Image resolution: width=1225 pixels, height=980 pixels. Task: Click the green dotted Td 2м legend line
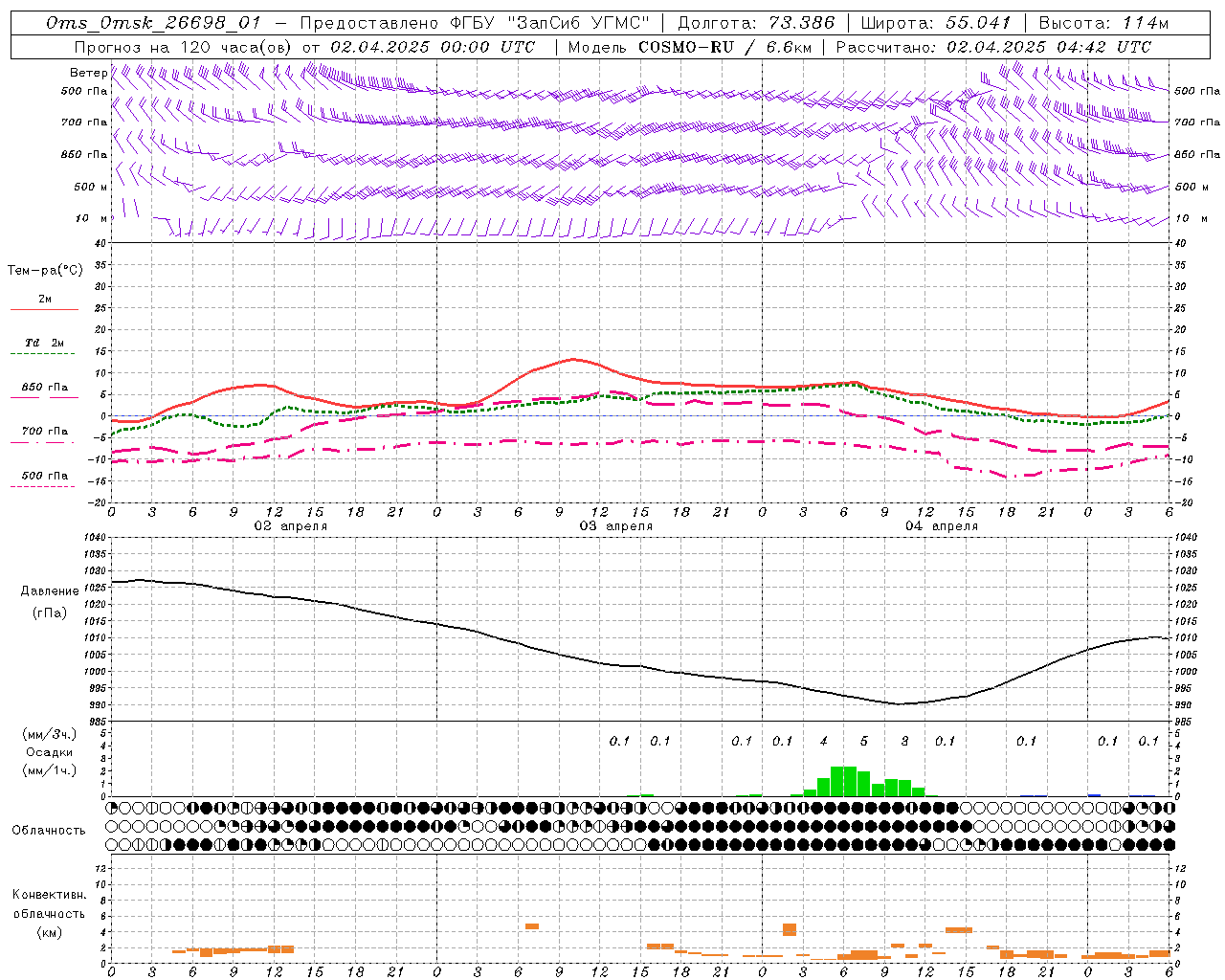(x=43, y=354)
